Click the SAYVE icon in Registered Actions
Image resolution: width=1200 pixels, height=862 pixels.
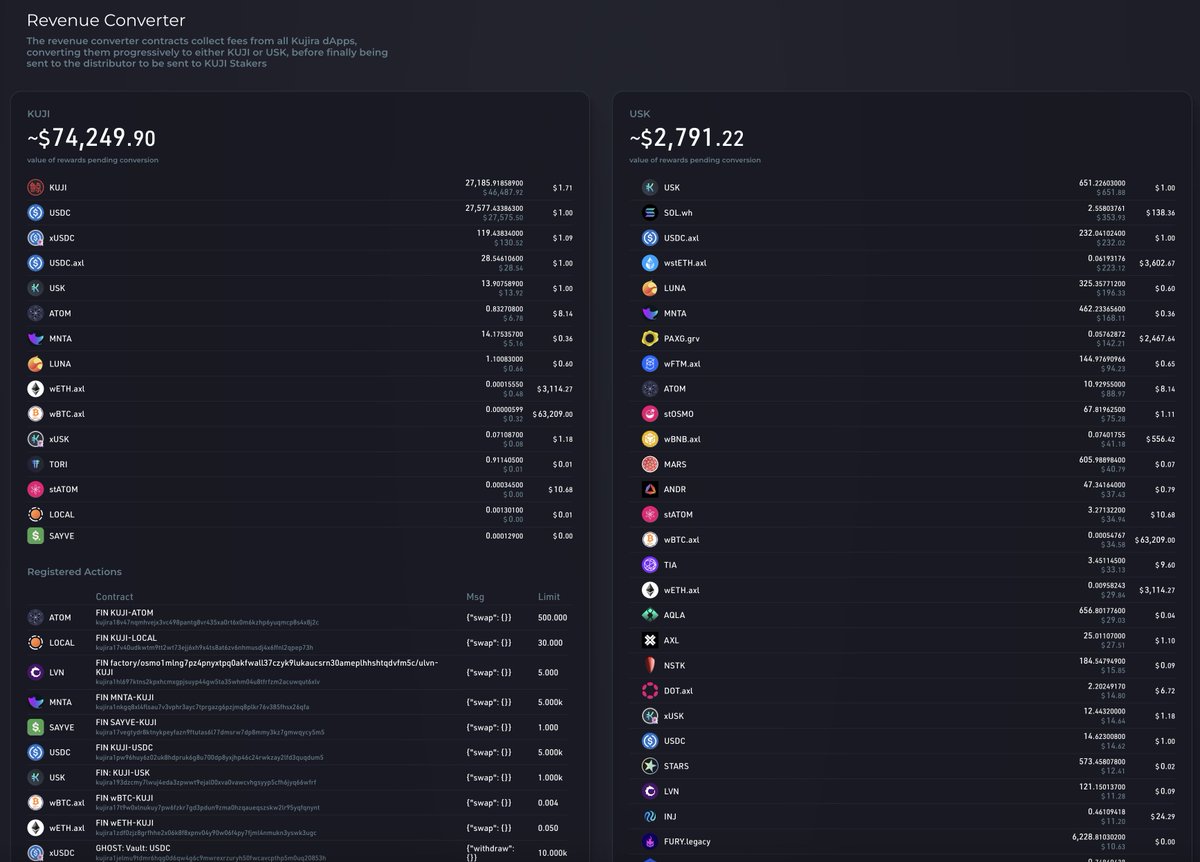(x=35, y=727)
